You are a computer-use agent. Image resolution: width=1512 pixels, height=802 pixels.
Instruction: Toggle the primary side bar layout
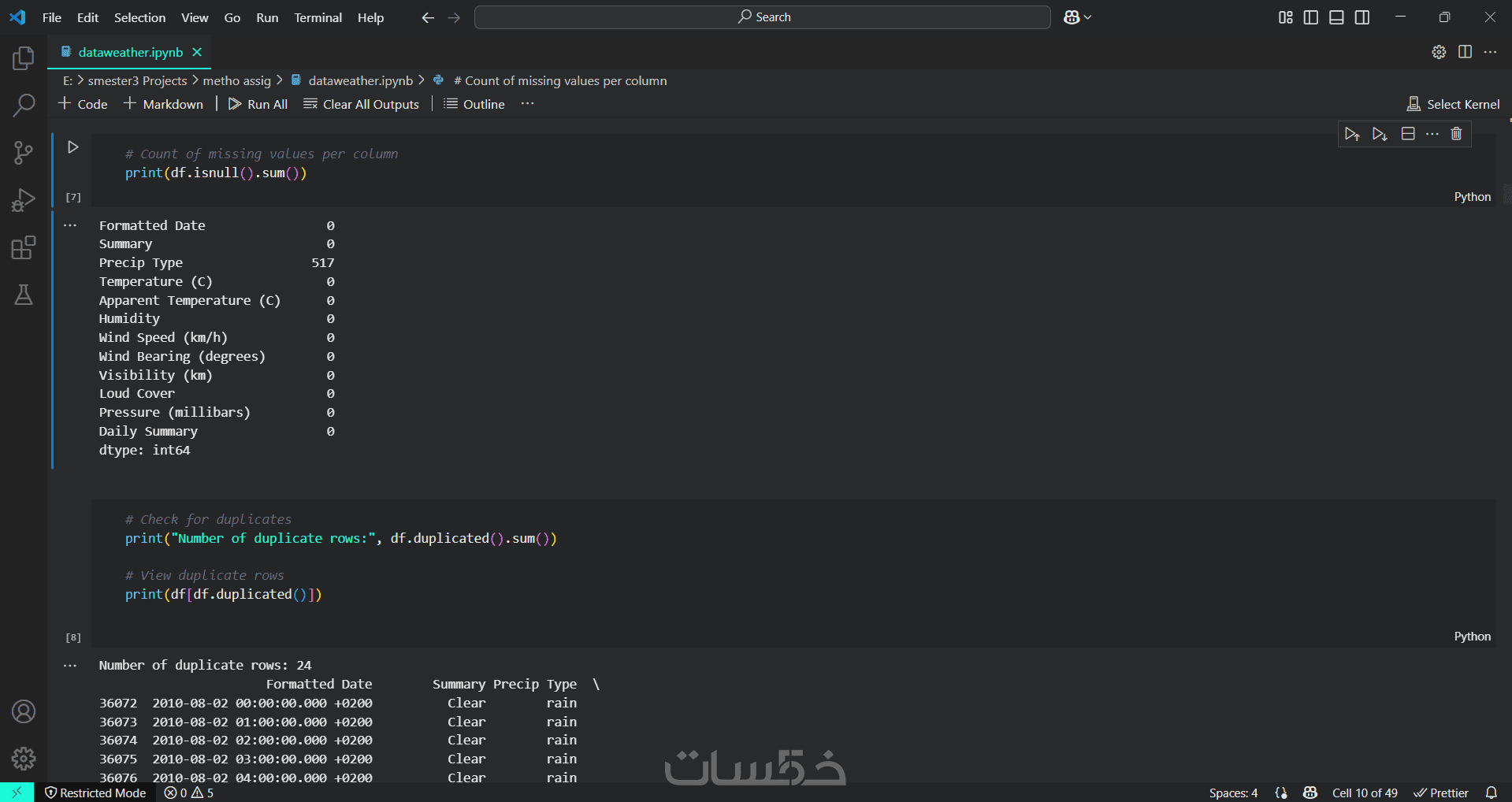[1311, 17]
